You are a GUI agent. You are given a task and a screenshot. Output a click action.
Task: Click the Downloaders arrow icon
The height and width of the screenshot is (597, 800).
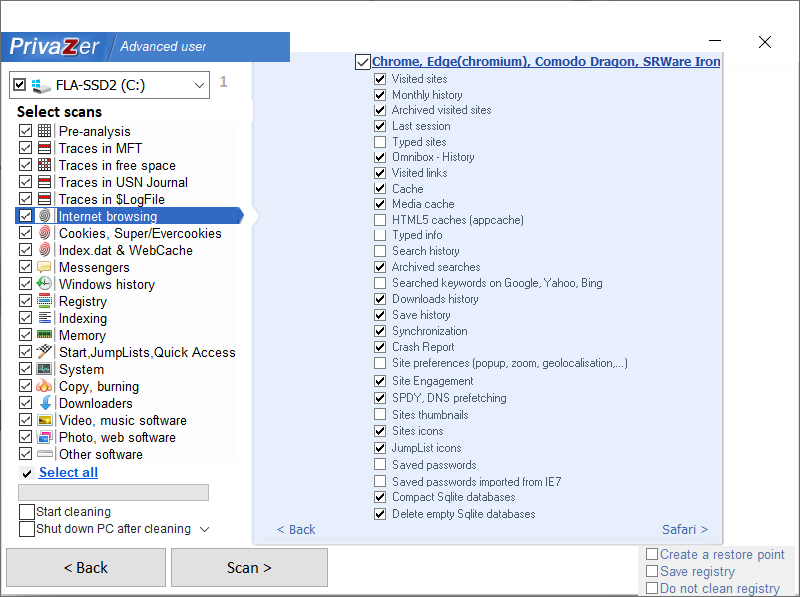[44, 403]
